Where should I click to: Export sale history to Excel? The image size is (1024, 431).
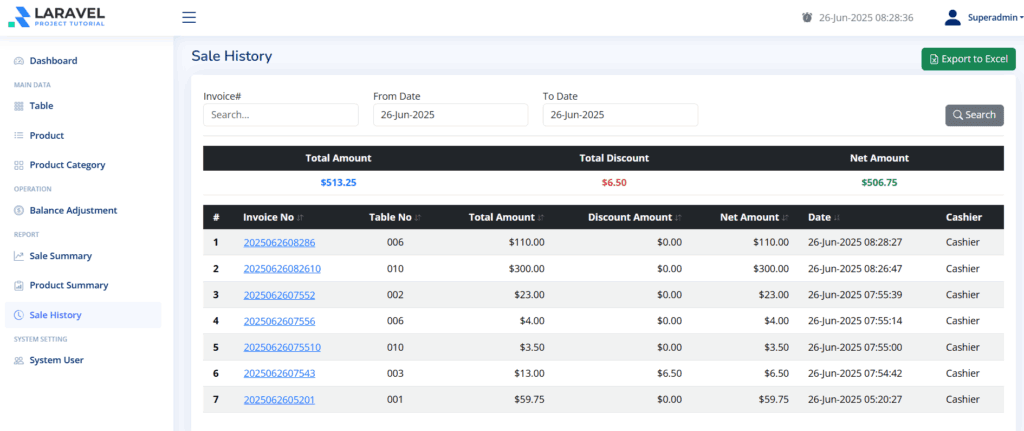click(x=967, y=59)
